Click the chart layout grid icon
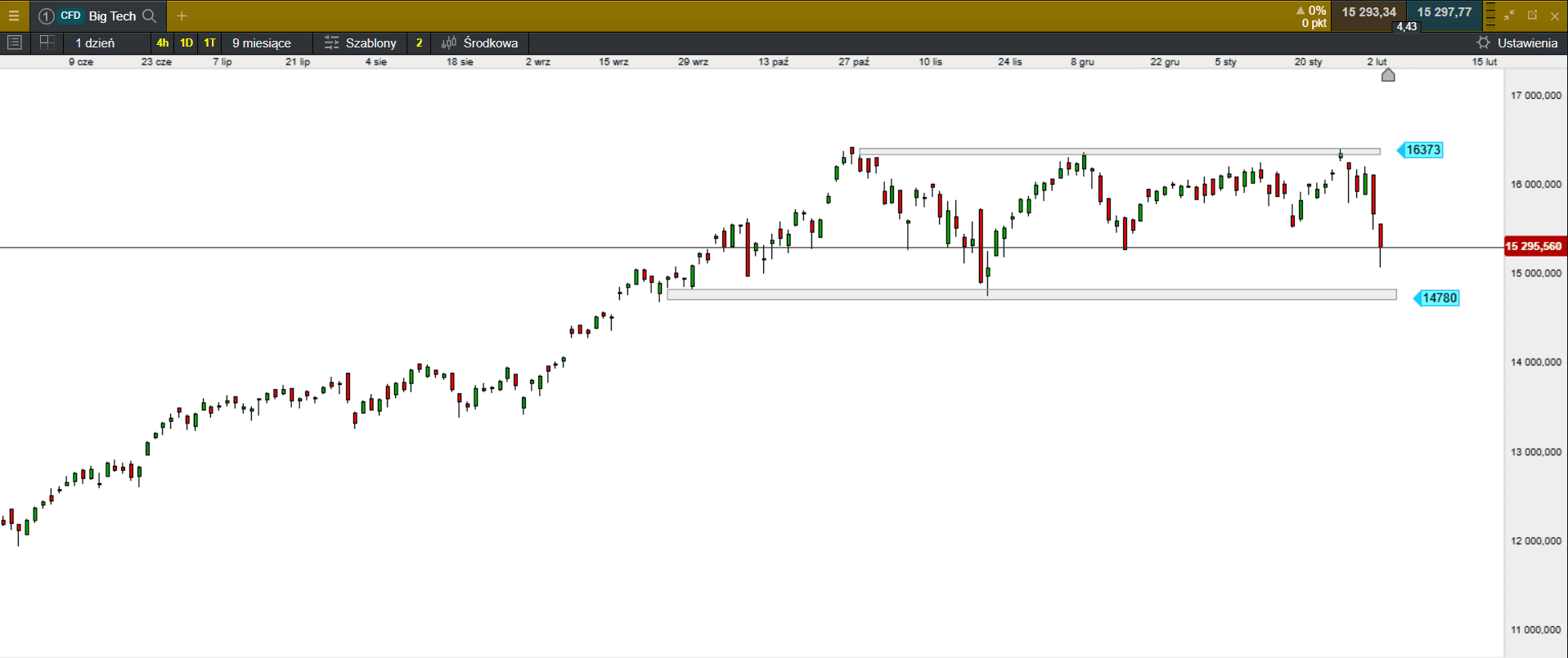1568x658 pixels. click(47, 43)
